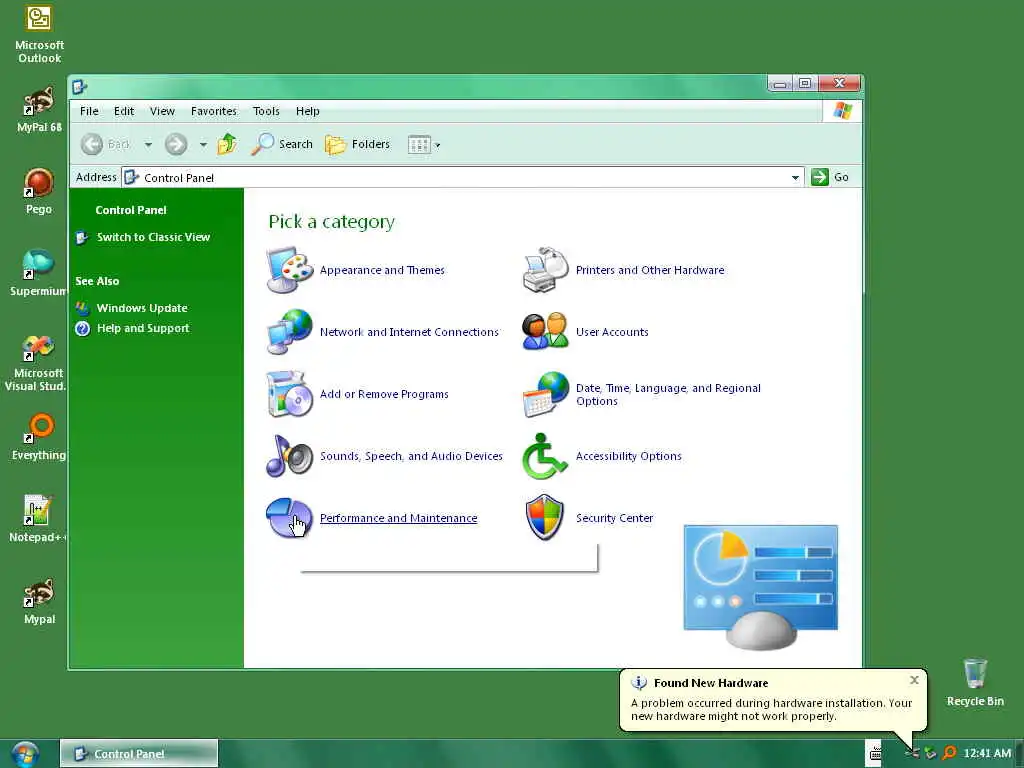Open the File menu

point(89,111)
